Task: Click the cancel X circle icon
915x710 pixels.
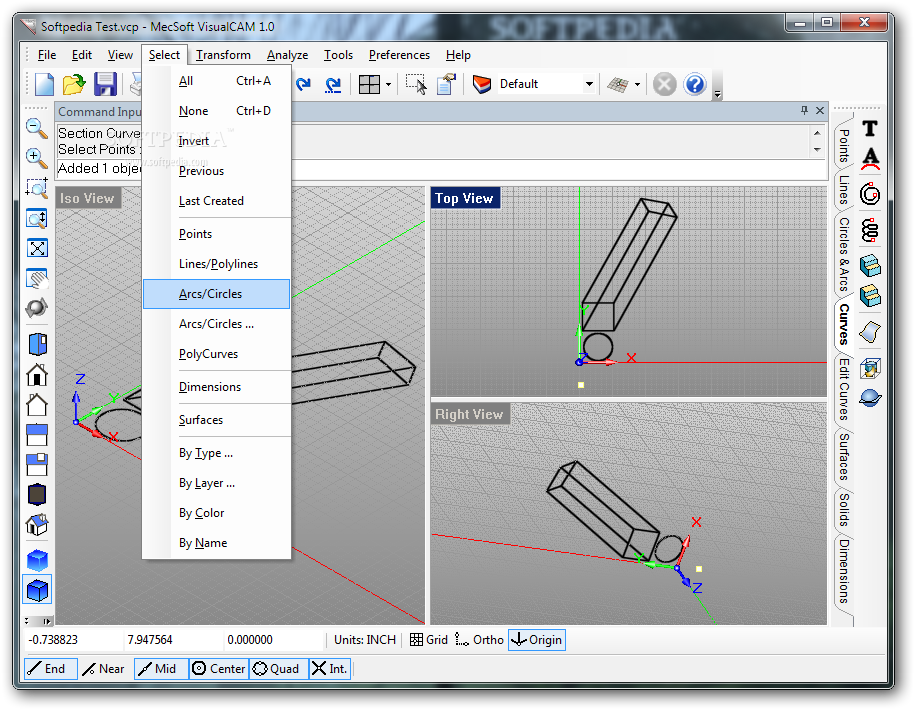Action: pos(664,84)
